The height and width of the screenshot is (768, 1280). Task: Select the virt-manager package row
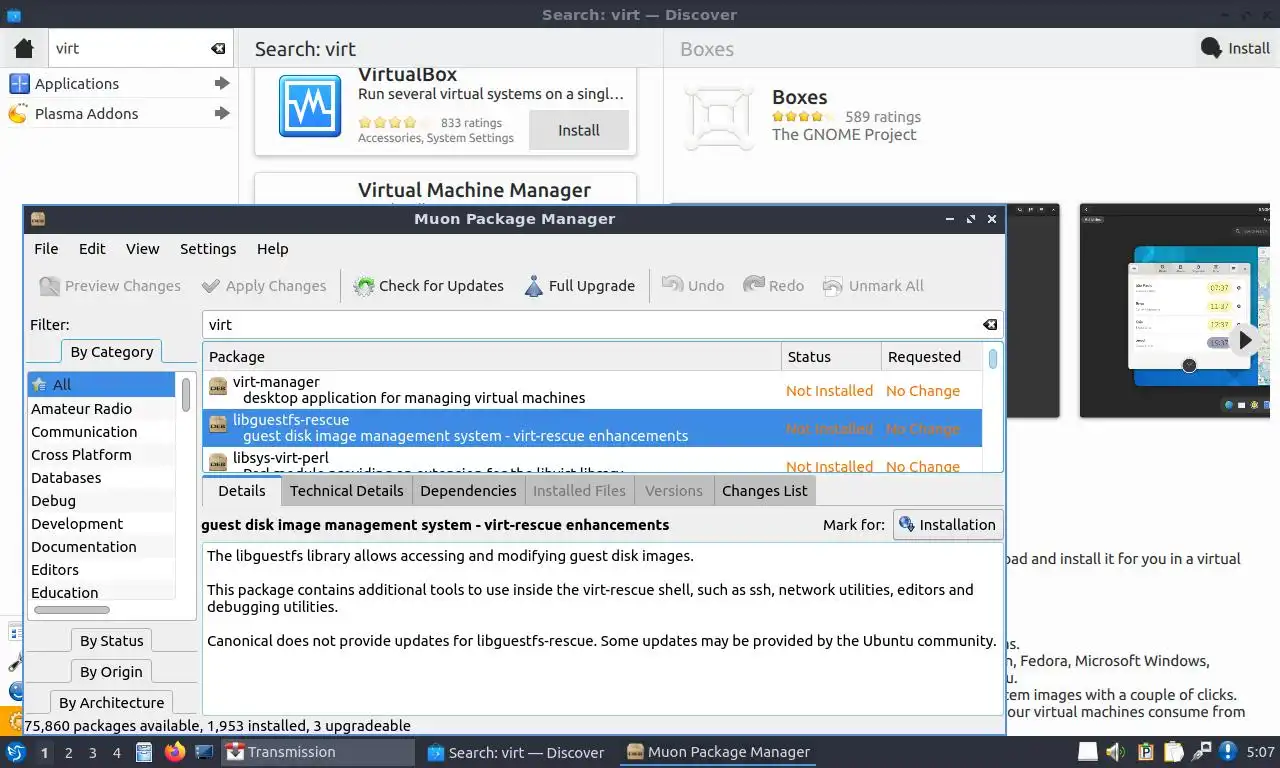click(592, 390)
